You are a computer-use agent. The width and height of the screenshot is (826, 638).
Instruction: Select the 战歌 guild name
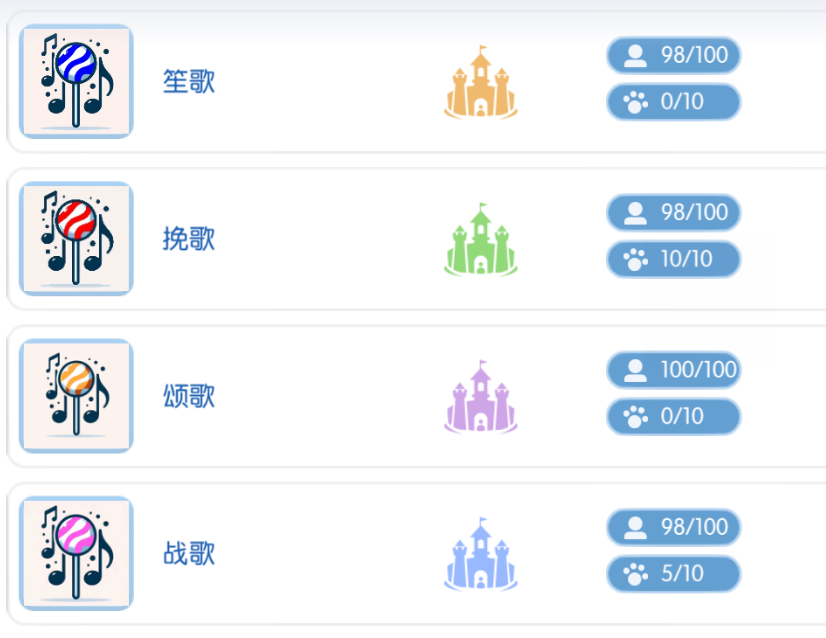[x=189, y=553]
